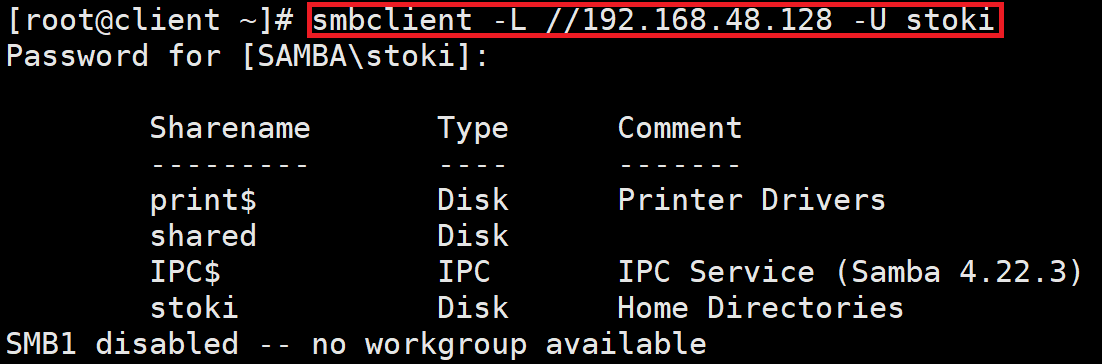This screenshot has width=1102, height=364.
Task: Select the shared share name
Action: pos(203,236)
